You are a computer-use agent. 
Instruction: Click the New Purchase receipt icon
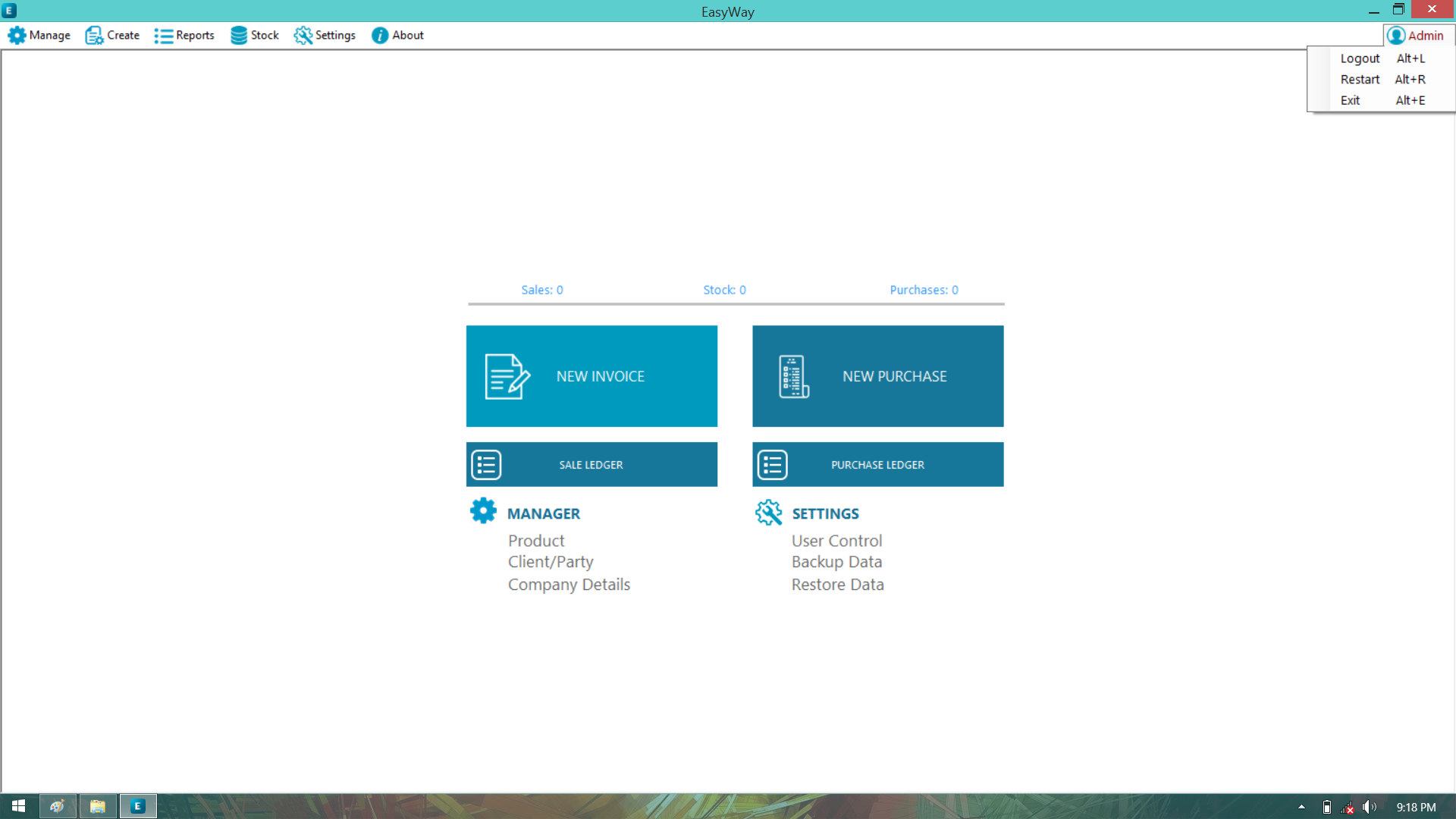(x=793, y=376)
